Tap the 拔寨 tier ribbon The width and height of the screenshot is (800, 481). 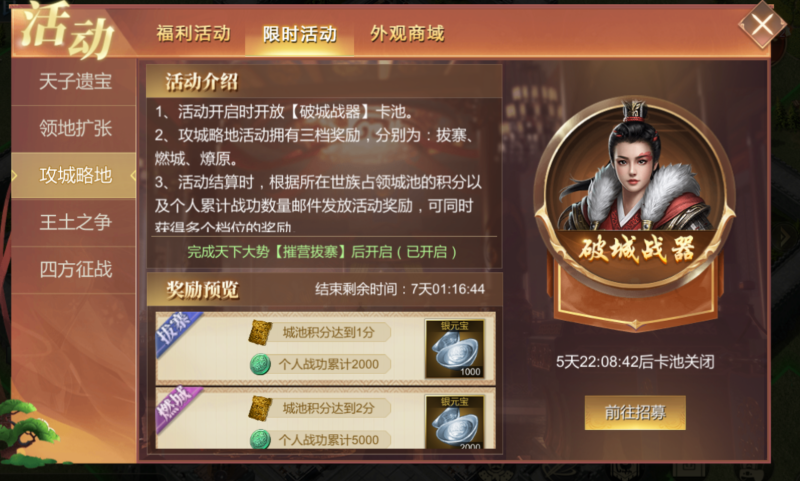coord(177,333)
